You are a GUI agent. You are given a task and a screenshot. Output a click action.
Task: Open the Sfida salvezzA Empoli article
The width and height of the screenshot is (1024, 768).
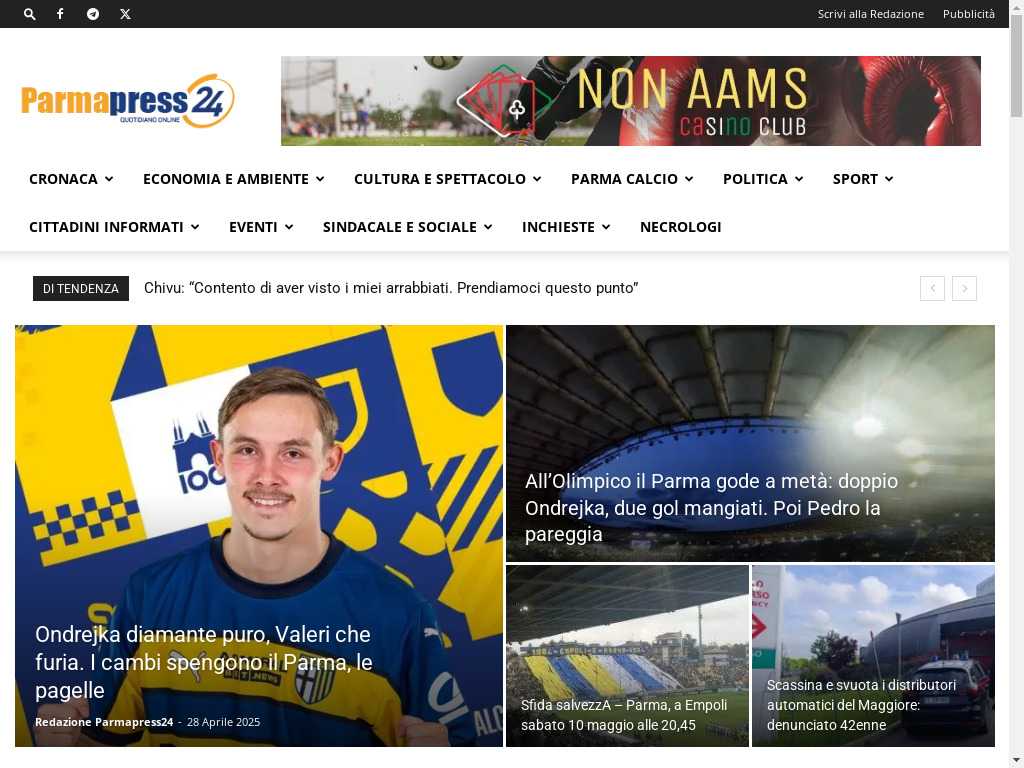click(x=624, y=715)
